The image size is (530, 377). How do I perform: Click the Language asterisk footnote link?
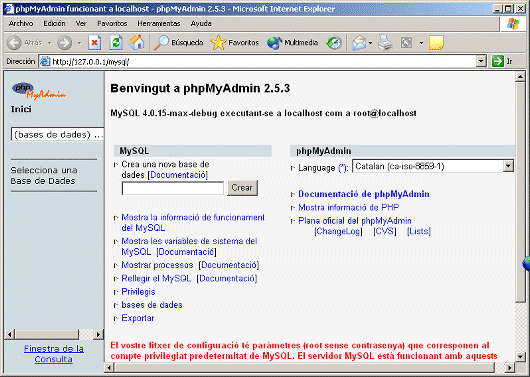click(343, 168)
